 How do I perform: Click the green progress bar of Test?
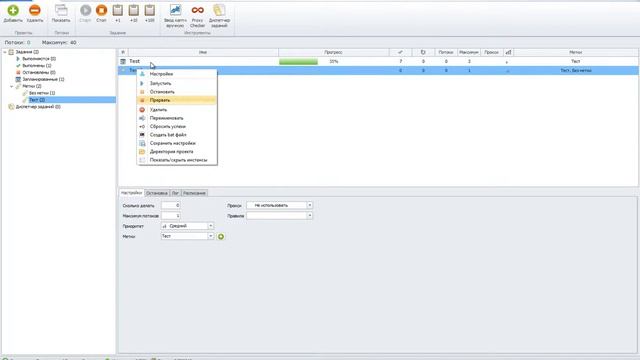tap(298, 62)
